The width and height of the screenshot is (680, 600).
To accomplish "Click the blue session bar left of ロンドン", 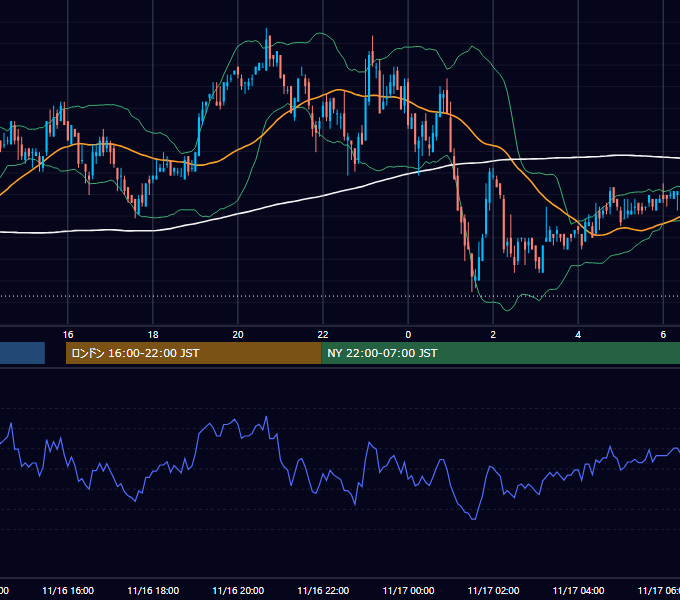I will pos(22,353).
